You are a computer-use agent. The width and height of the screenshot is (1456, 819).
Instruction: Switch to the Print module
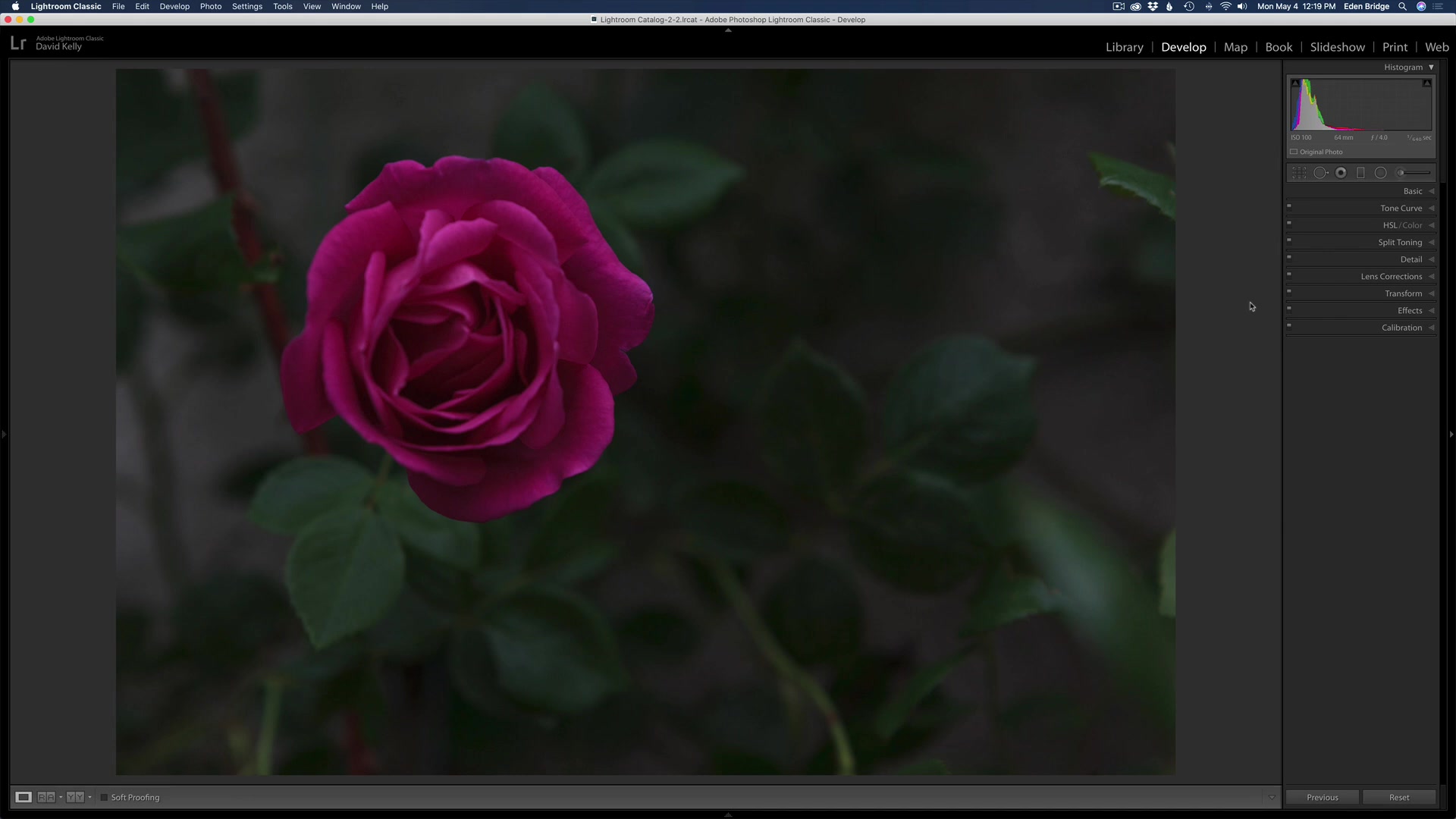[x=1395, y=47]
